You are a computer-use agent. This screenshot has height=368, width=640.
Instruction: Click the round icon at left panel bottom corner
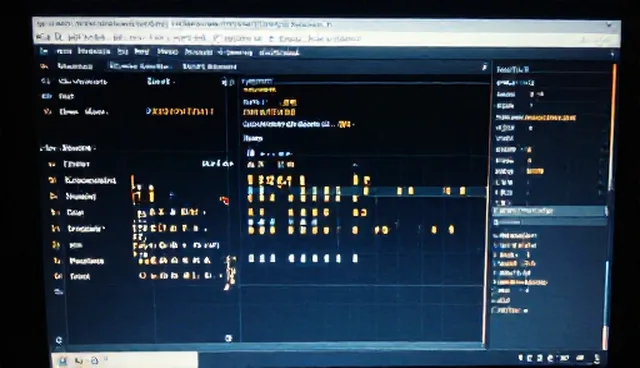click(59, 340)
